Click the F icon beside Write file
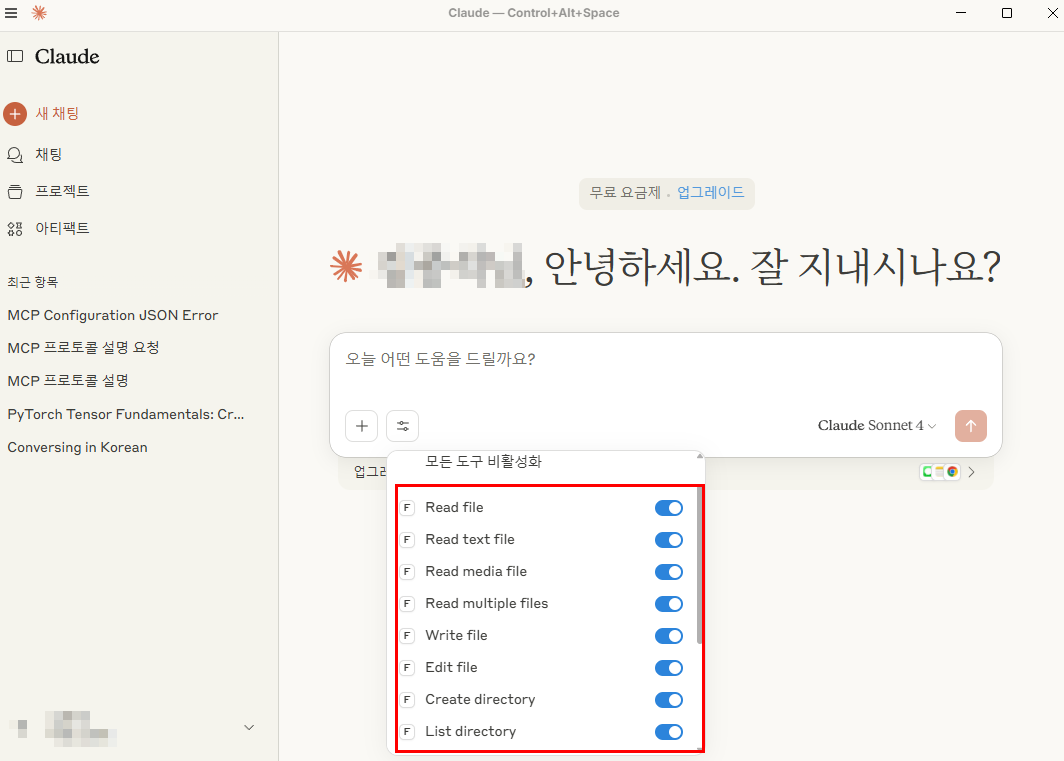 click(x=407, y=635)
